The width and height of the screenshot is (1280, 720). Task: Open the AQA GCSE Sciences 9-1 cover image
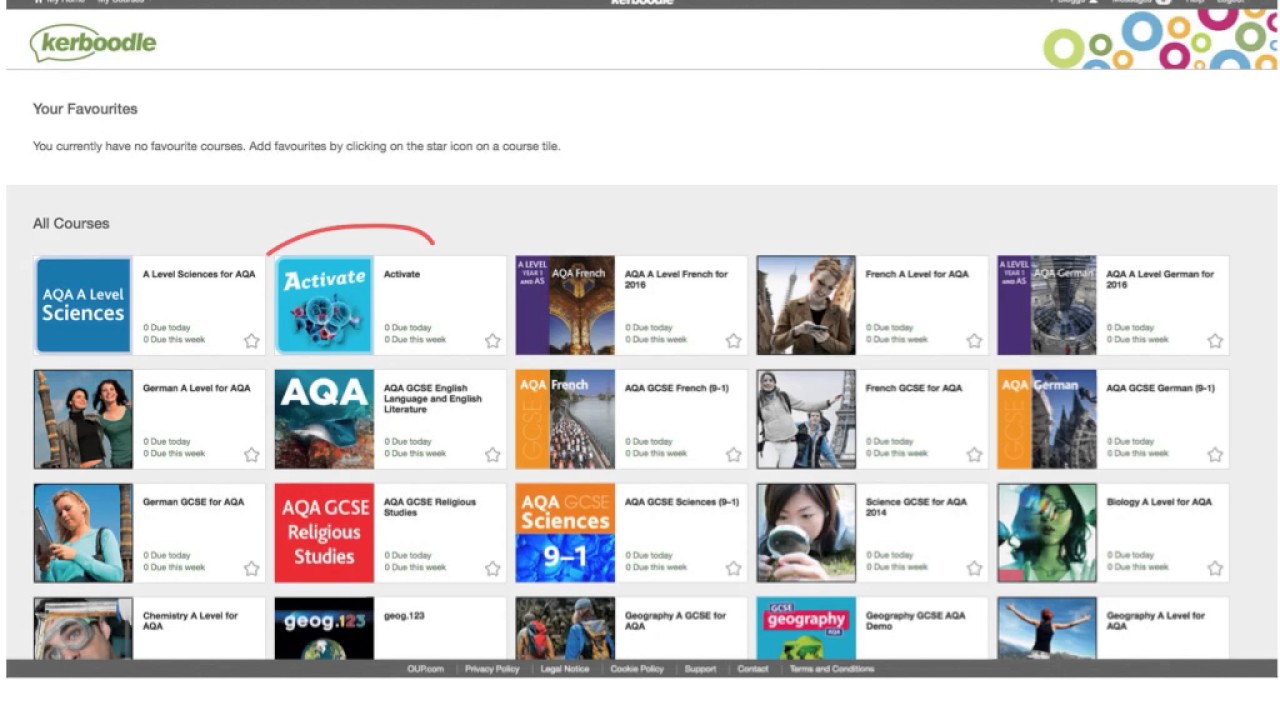565,533
